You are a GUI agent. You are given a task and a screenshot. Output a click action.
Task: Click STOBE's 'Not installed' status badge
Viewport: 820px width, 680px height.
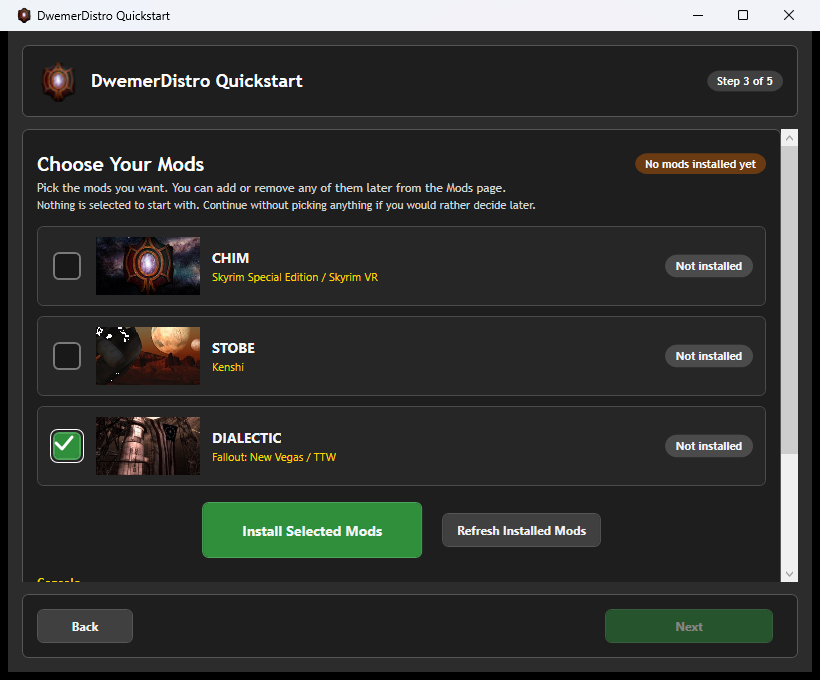709,356
